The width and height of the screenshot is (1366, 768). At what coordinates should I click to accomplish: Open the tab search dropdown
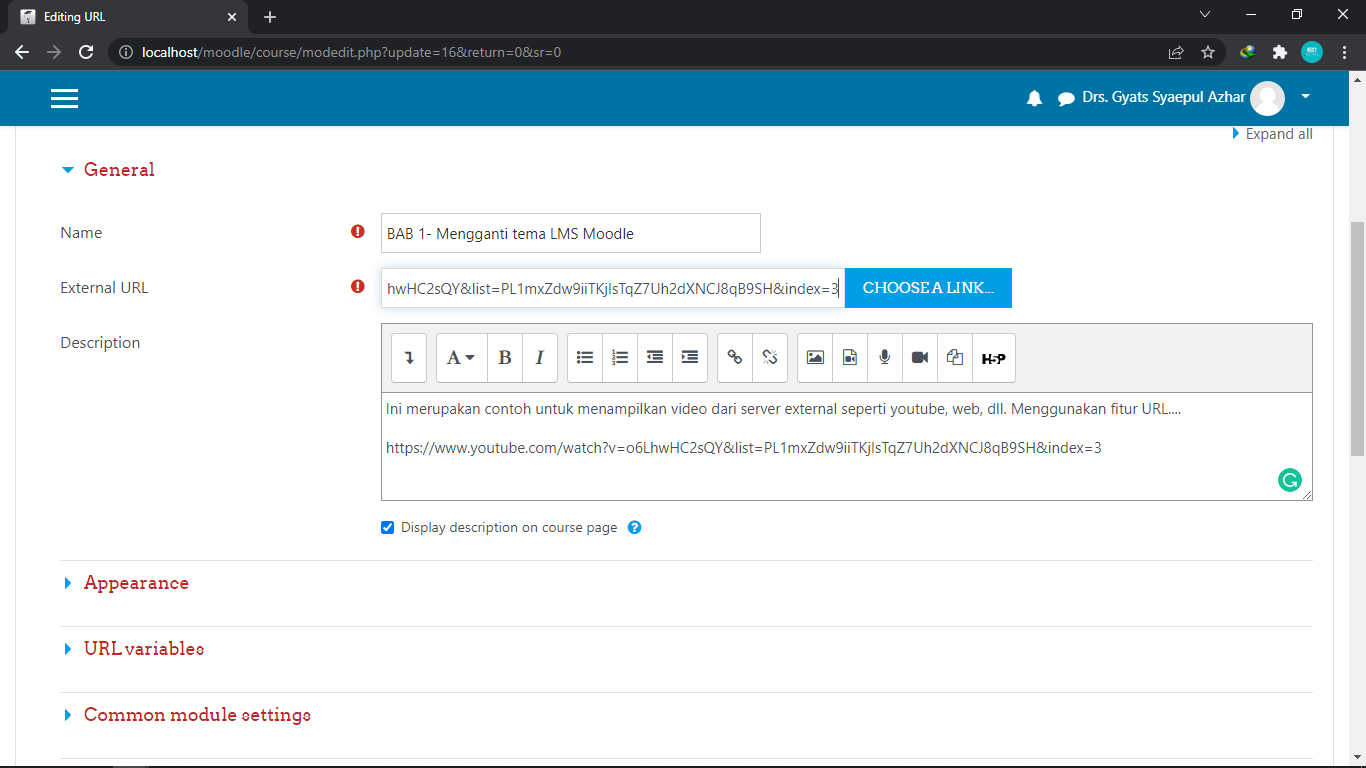tap(1205, 15)
